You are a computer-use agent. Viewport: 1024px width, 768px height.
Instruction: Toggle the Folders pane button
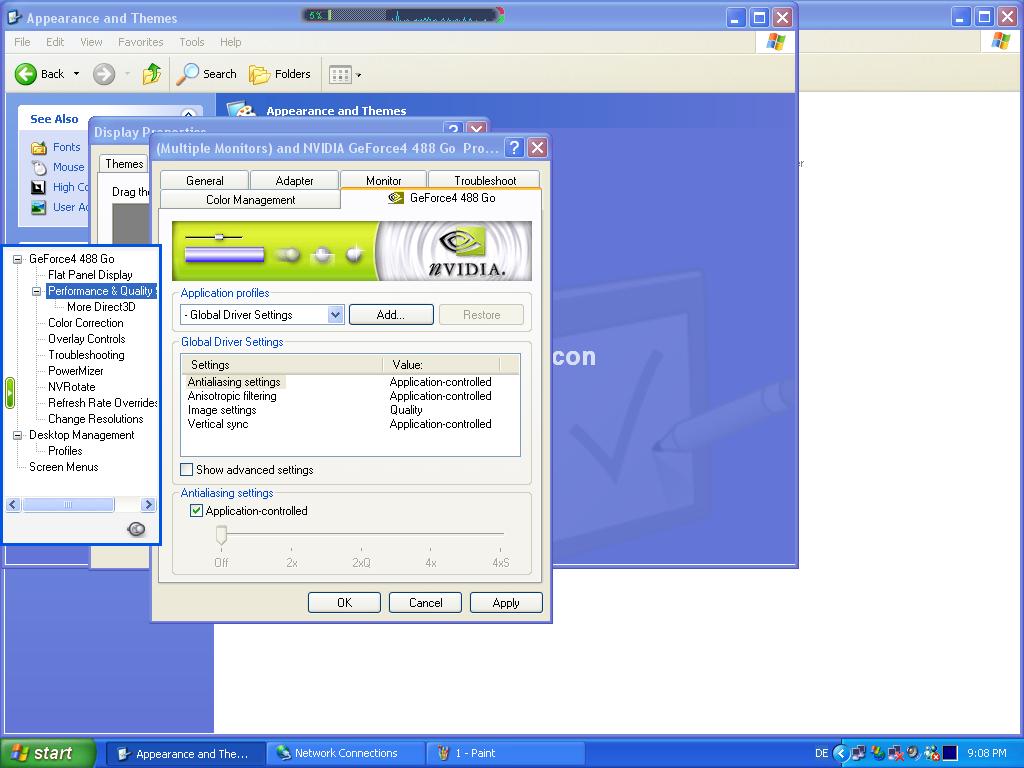tap(280, 74)
